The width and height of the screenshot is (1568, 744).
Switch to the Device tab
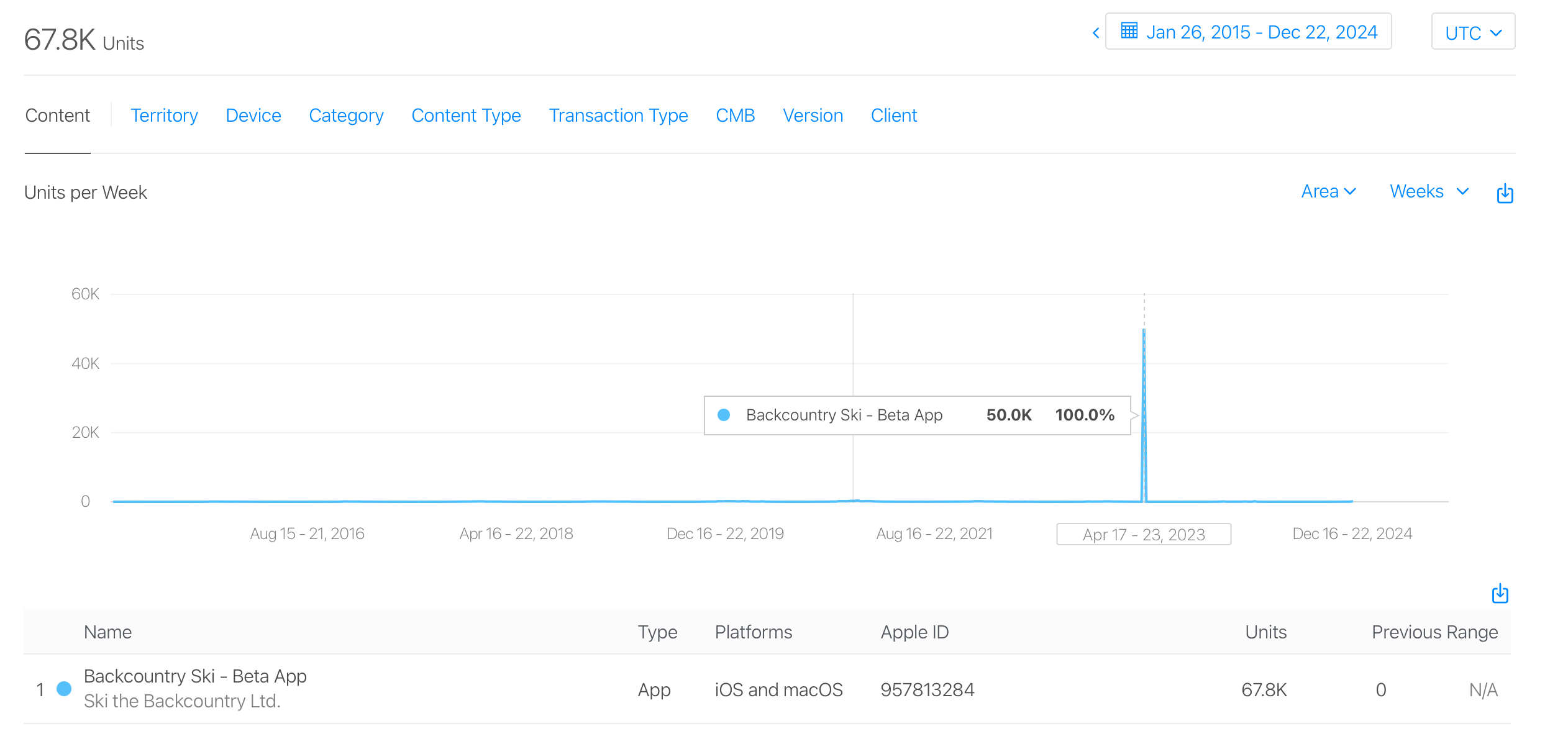coord(253,116)
